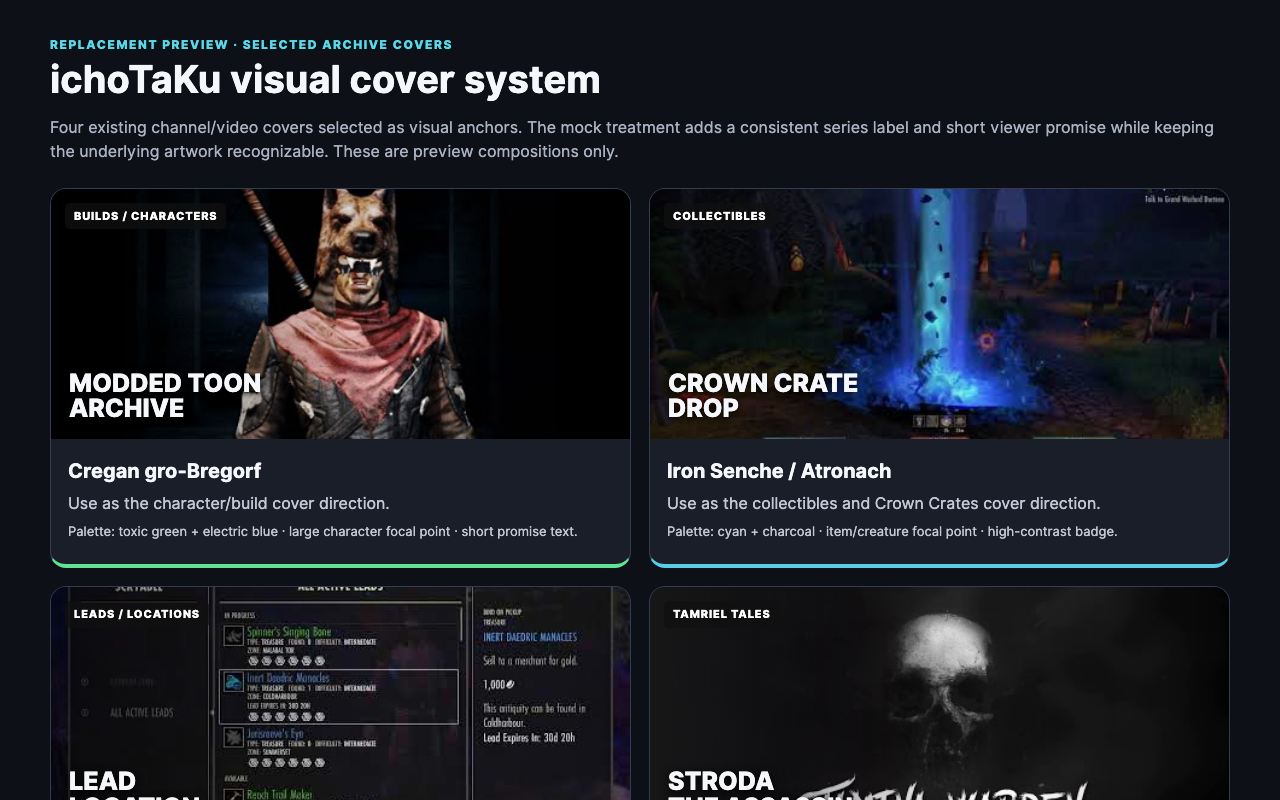Click the CROWN CRATE DROP overlay title
The image size is (1280, 800).
(763, 395)
